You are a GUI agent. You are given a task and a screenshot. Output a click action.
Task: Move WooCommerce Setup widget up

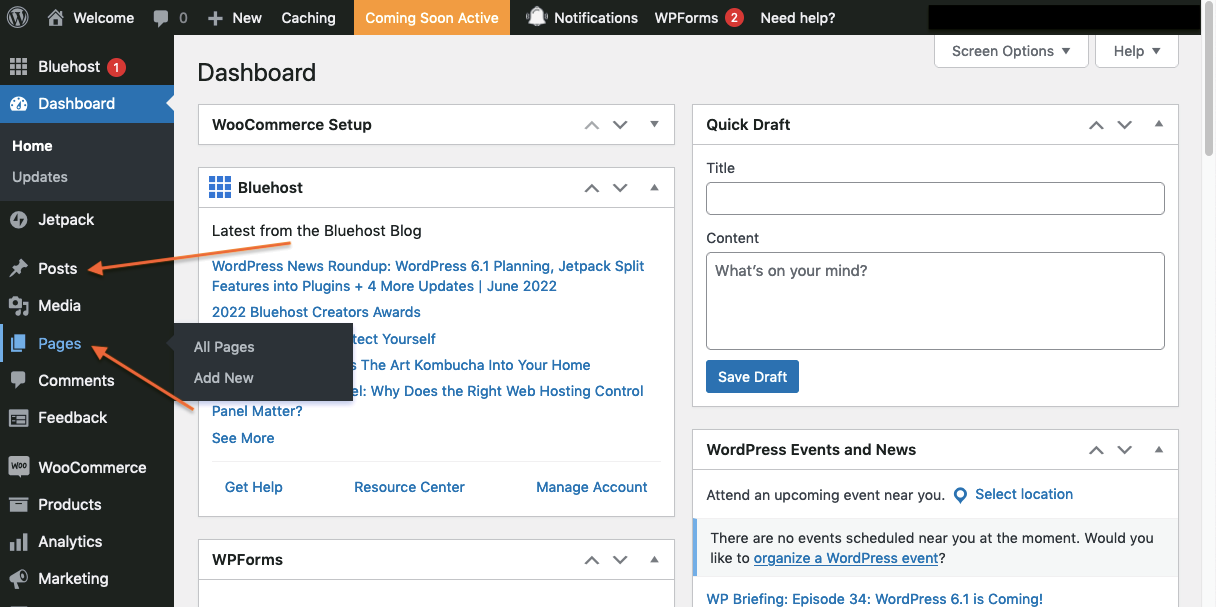coord(592,125)
